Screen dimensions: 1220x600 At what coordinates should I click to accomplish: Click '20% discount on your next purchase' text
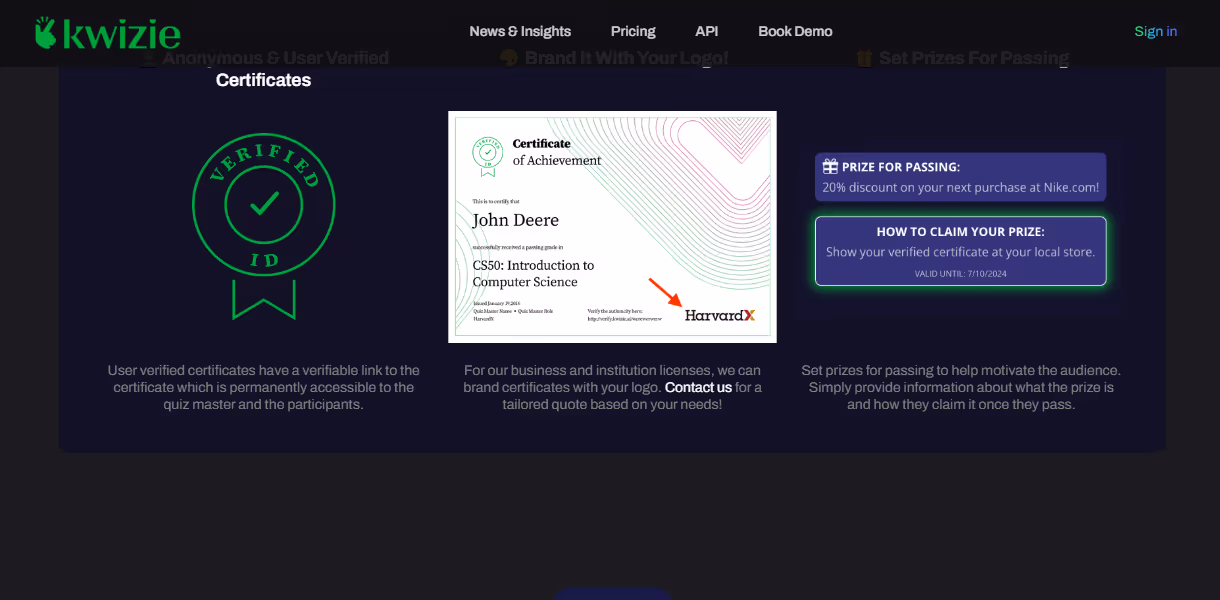[960, 187]
